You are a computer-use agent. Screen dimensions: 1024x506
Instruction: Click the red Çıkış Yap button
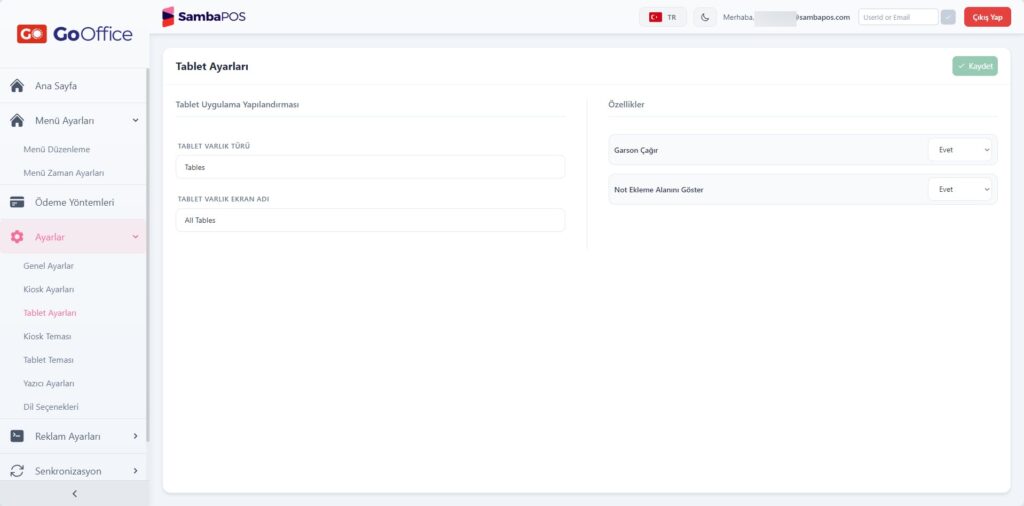pyautogui.click(x=987, y=17)
